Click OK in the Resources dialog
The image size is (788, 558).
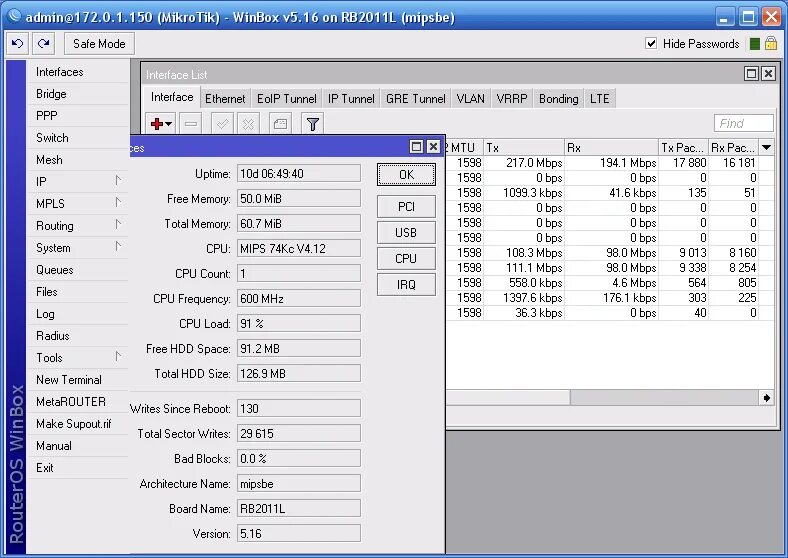(x=406, y=174)
